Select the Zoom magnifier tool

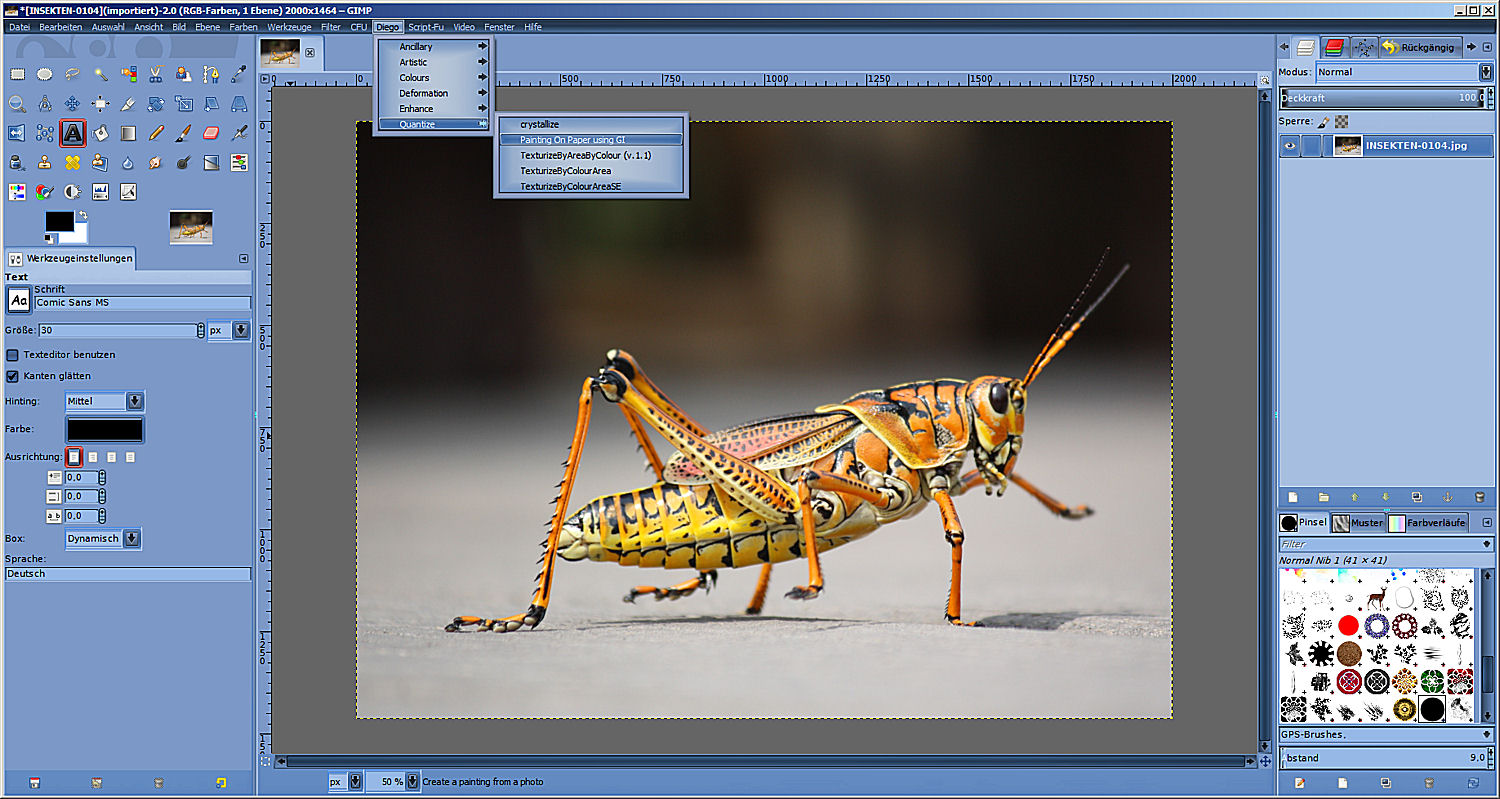pyautogui.click(x=17, y=103)
